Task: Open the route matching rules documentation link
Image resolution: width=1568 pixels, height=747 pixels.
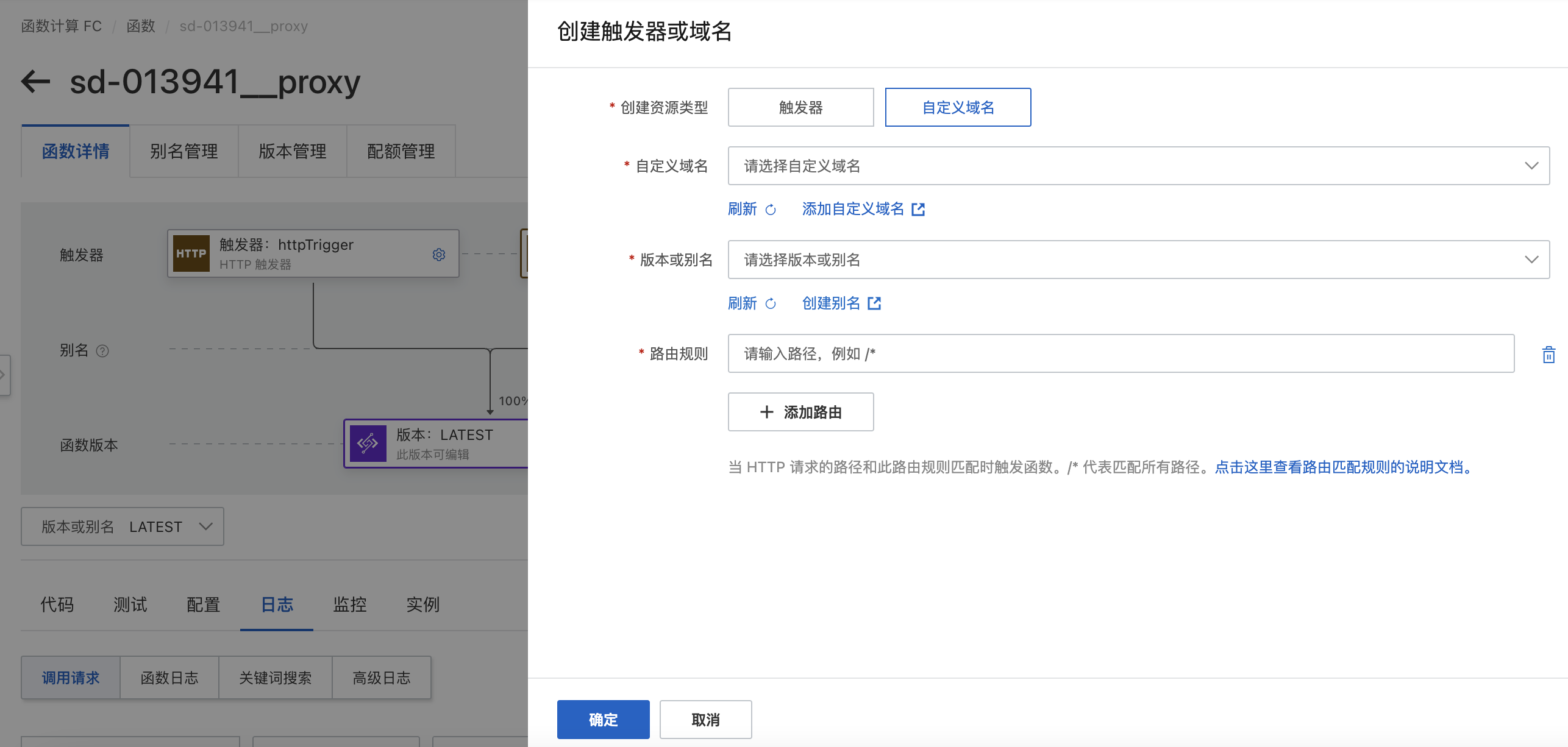Action: pyautogui.click(x=1344, y=467)
